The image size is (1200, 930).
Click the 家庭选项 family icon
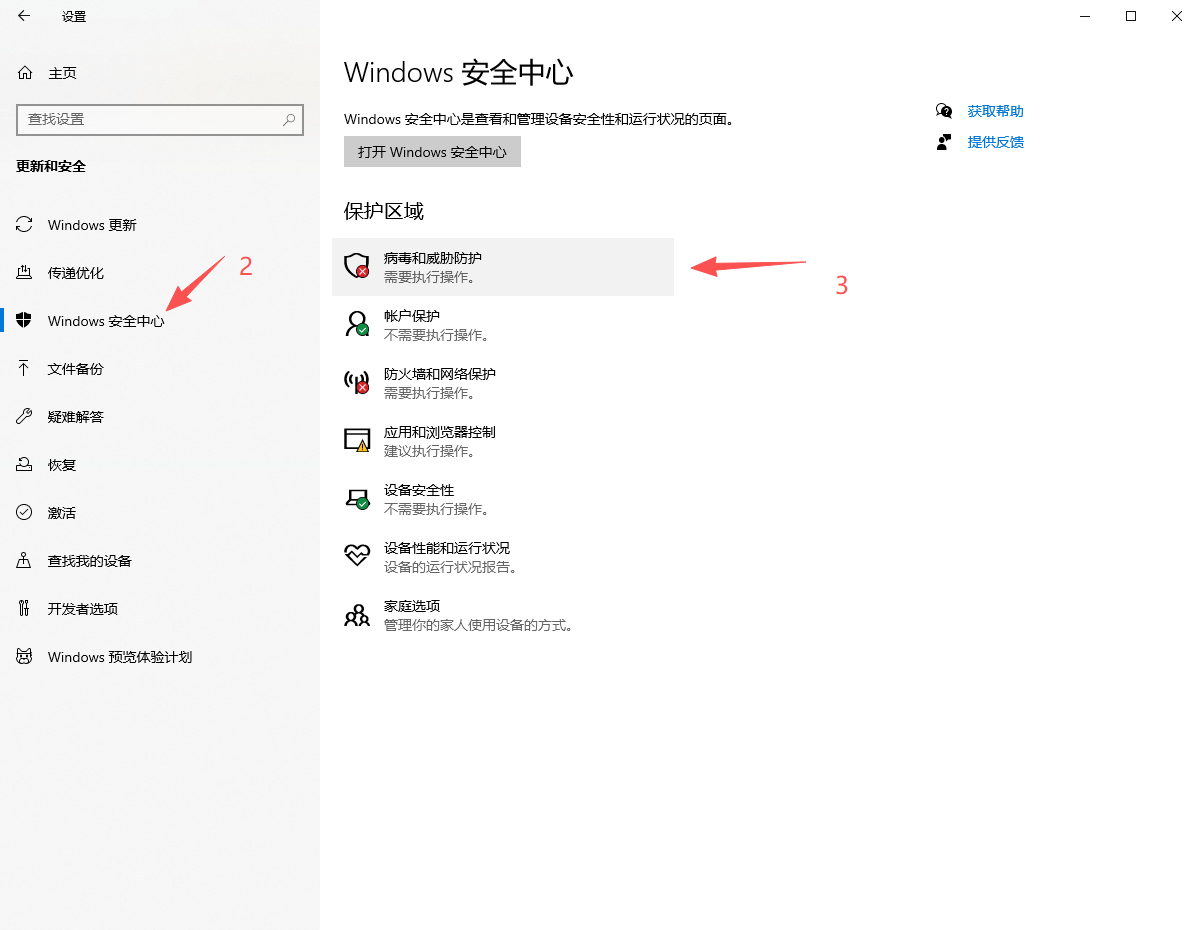click(x=357, y=614)
